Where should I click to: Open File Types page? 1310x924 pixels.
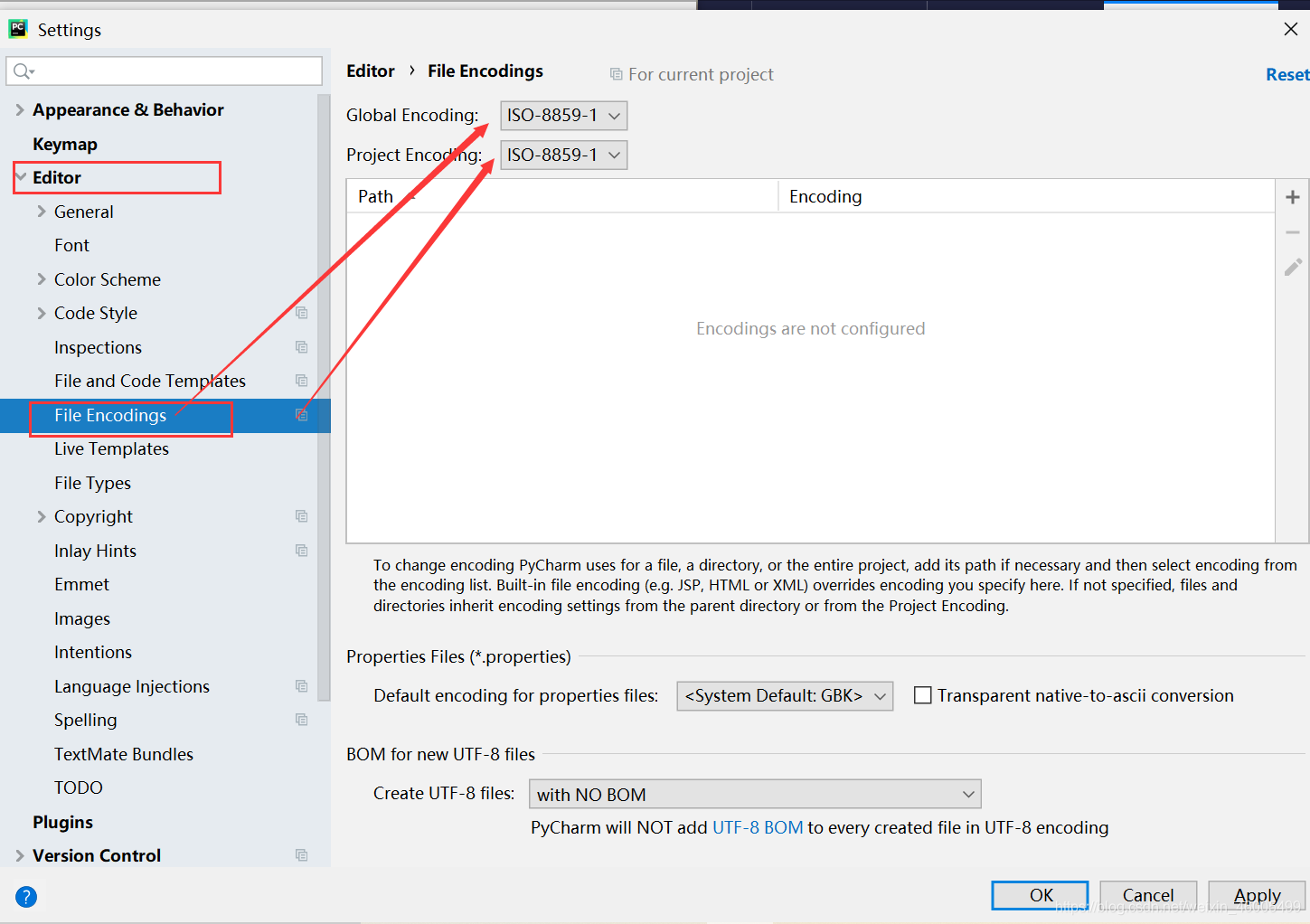[x=92, y=483]
